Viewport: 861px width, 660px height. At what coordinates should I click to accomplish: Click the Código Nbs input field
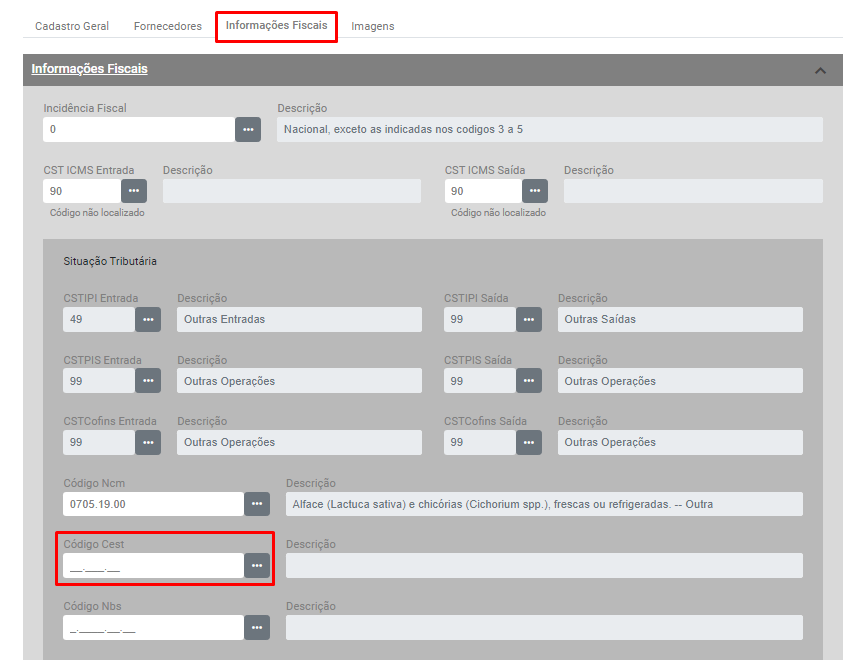153,628
